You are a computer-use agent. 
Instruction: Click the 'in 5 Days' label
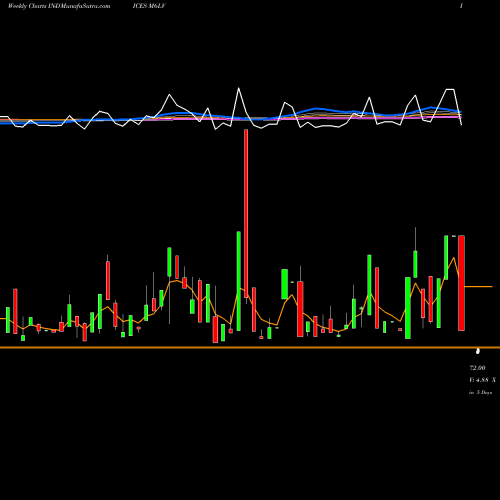point(480,393)
